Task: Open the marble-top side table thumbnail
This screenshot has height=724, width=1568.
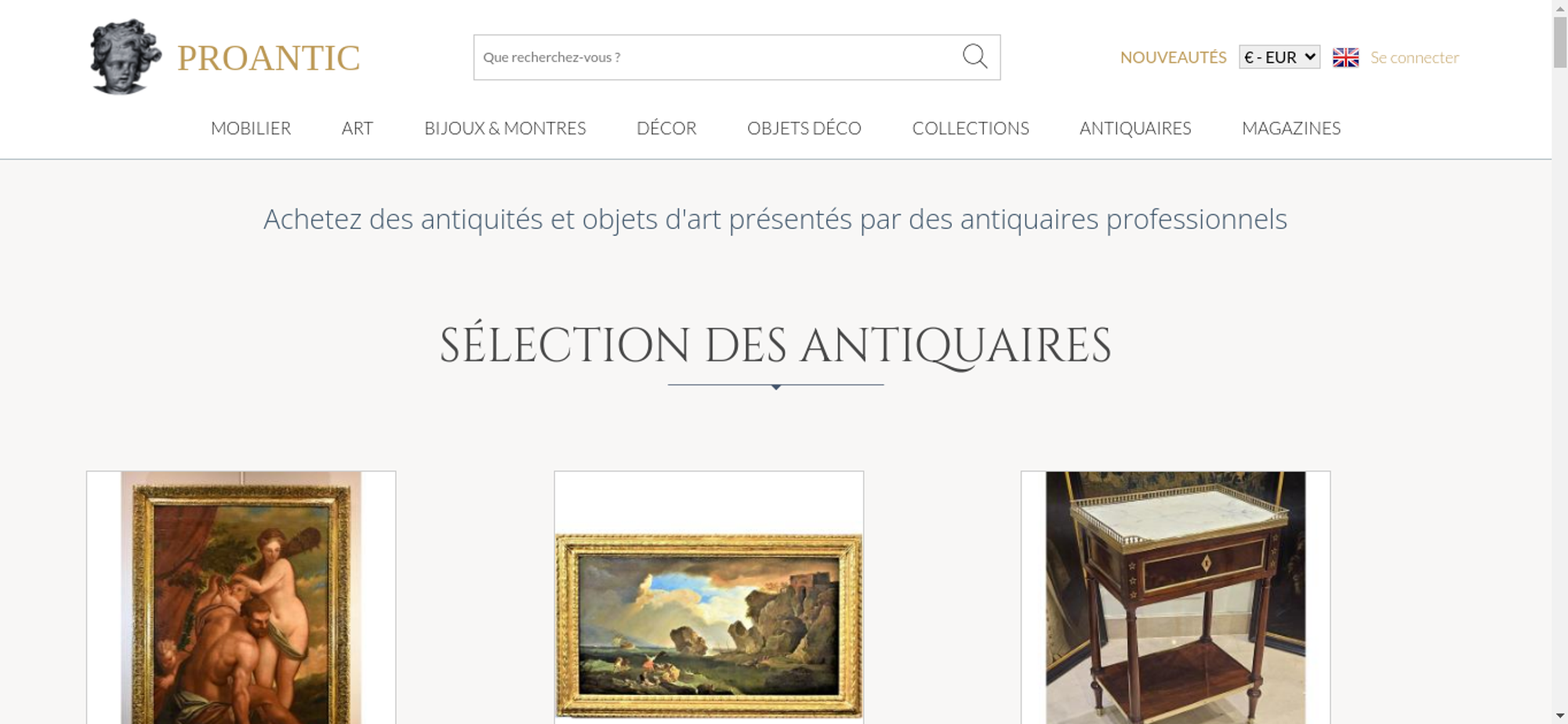Action: [x=1175, y=598]
